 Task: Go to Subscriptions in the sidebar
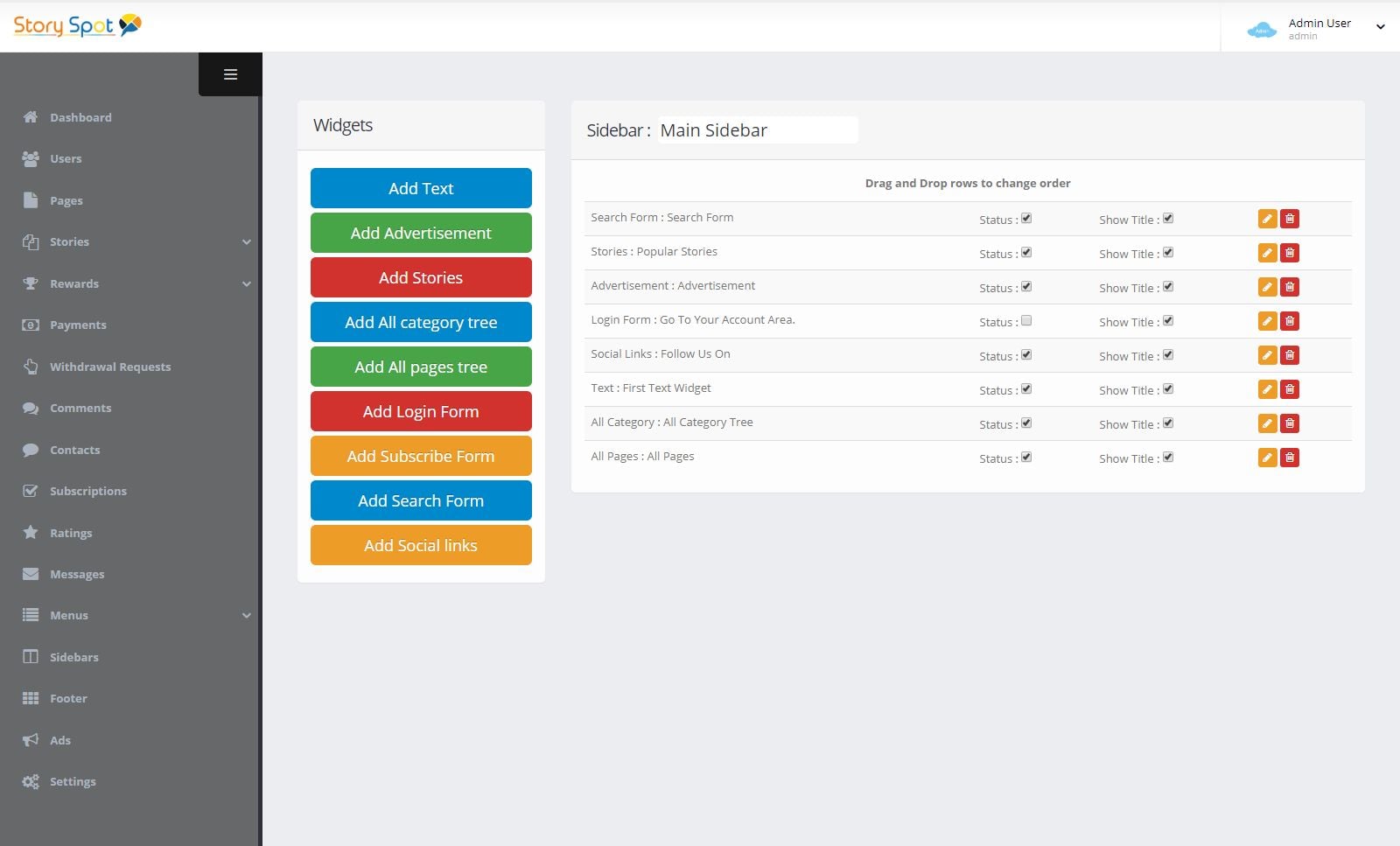pos(87,491)
